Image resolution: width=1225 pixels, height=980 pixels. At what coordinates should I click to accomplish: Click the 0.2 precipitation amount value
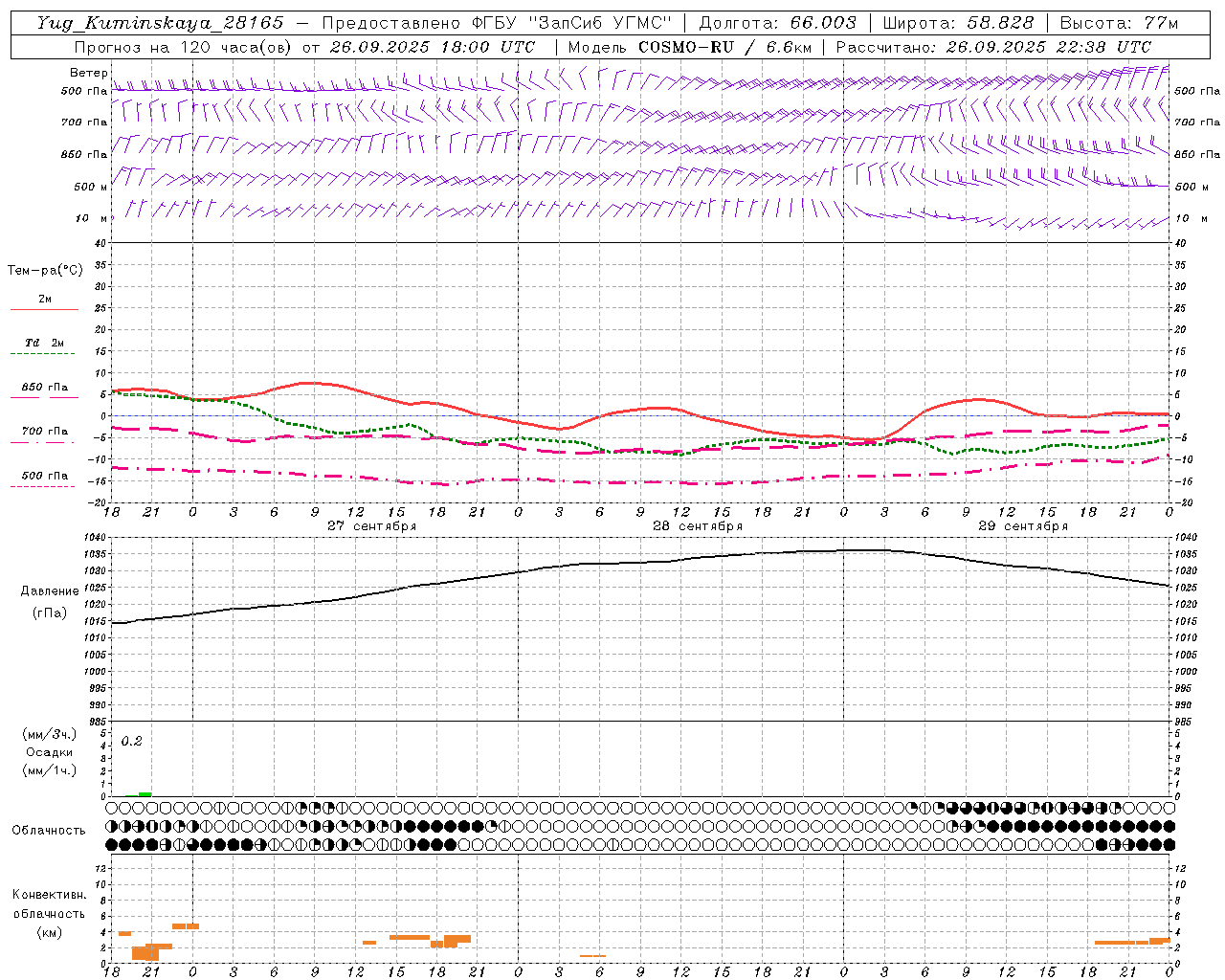pyautogui.click(x=131, y=741)
